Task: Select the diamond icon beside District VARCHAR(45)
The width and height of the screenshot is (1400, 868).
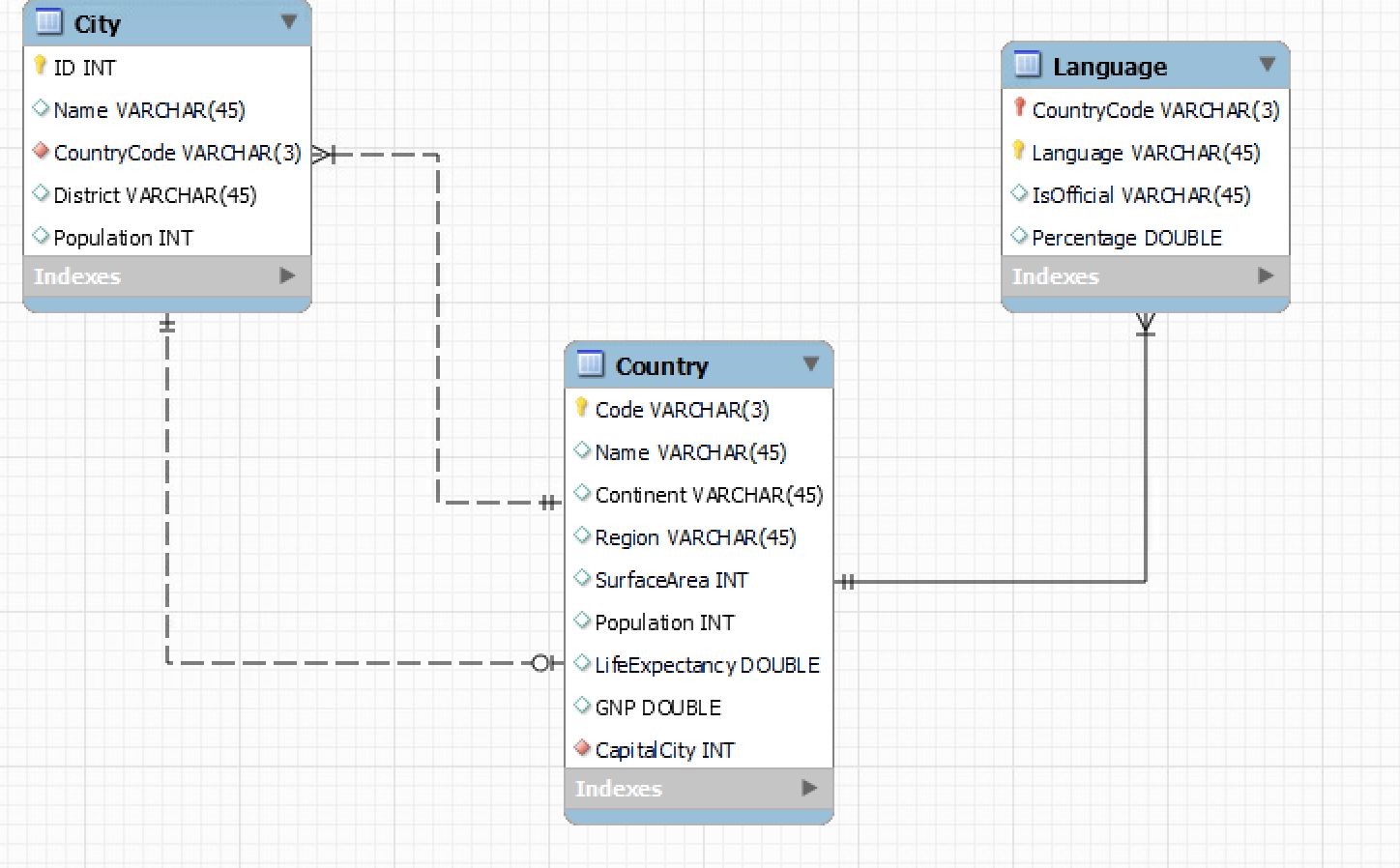Action: click(42, 193)
